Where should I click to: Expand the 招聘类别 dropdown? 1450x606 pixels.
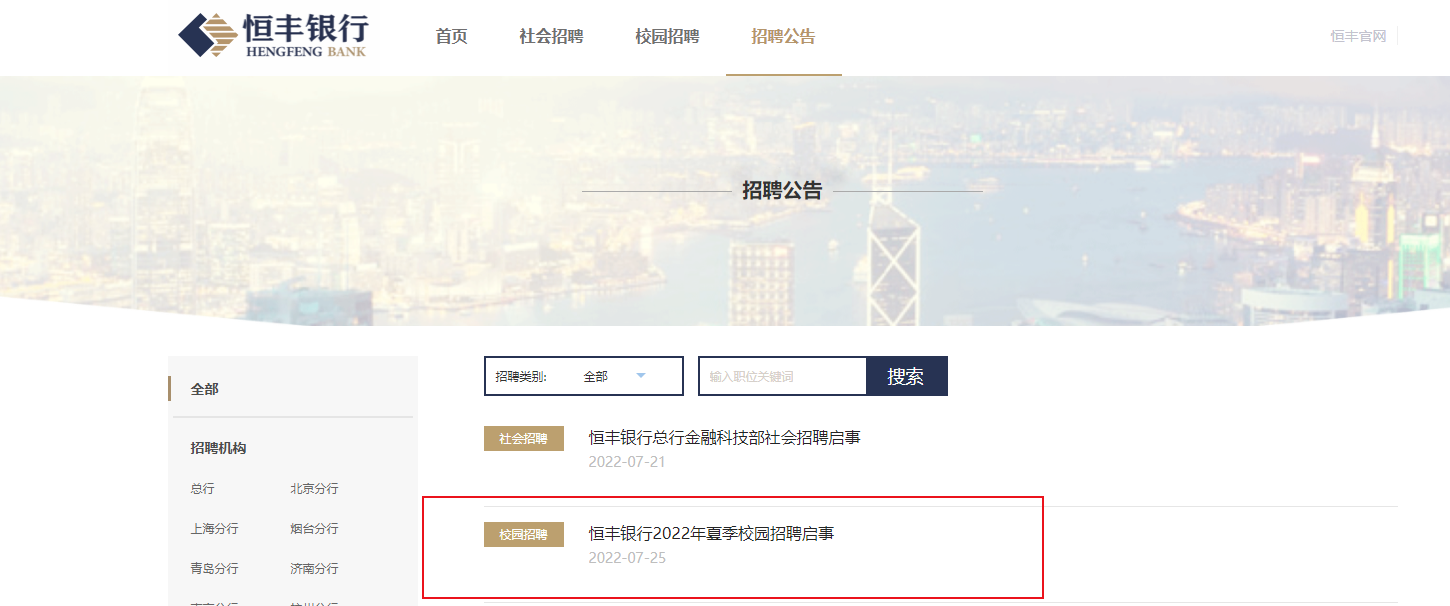[584, 376]
